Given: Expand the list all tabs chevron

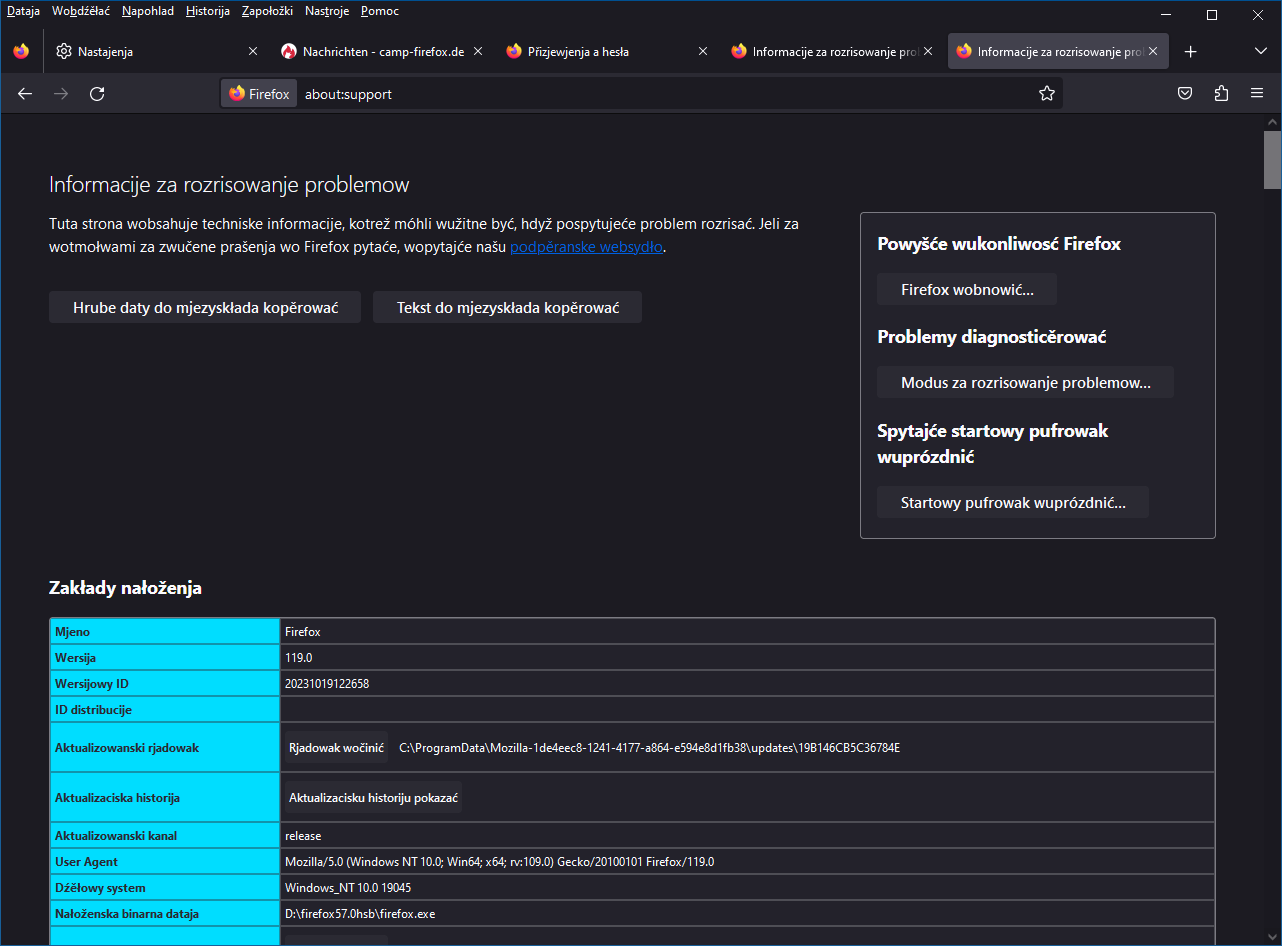Looking at the screenshot, I should (x=1260, y=52).
